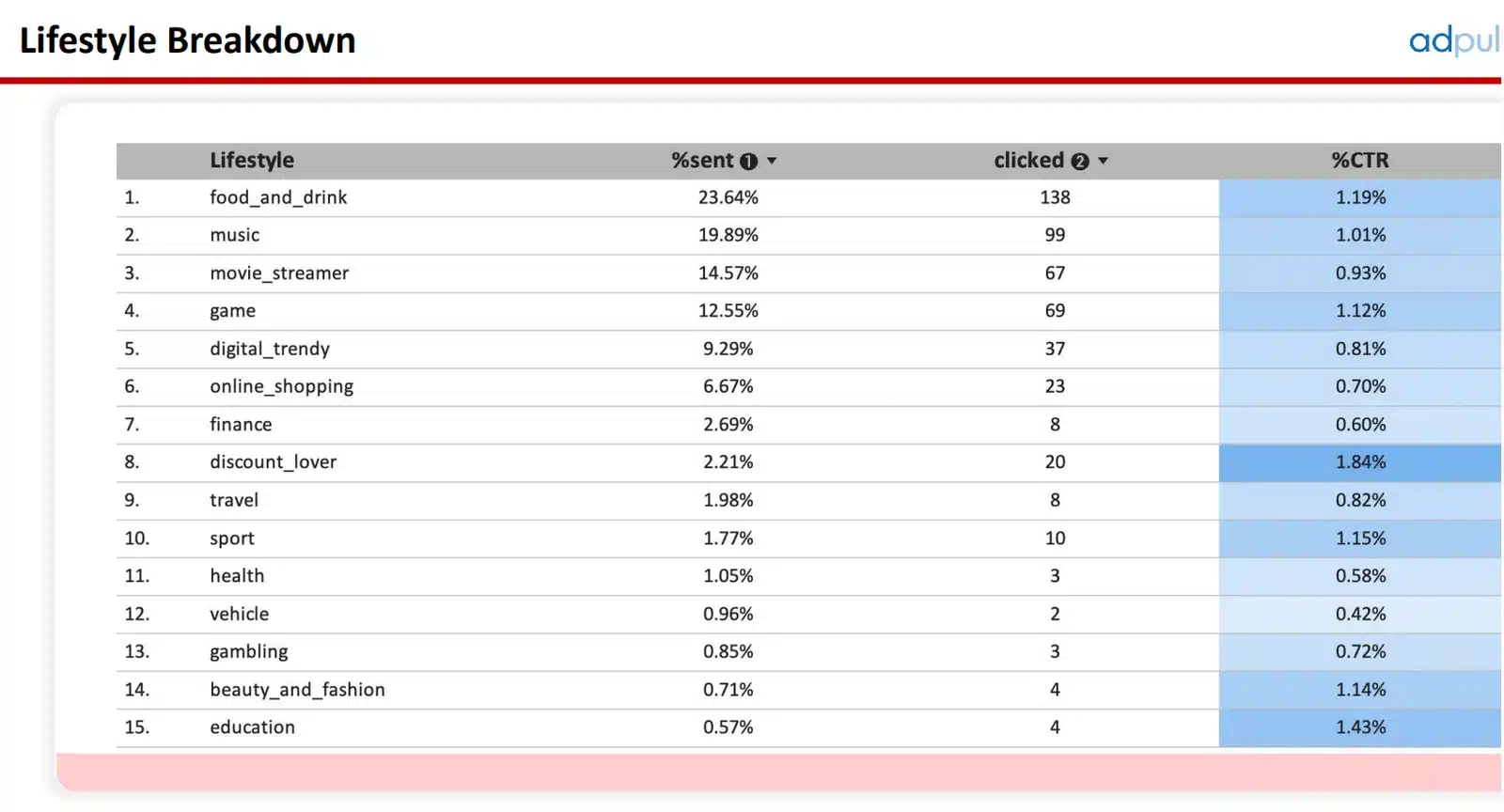Click the info badge beside %sent header
The height and width of the screenshot is (812, 1504).
748,162
